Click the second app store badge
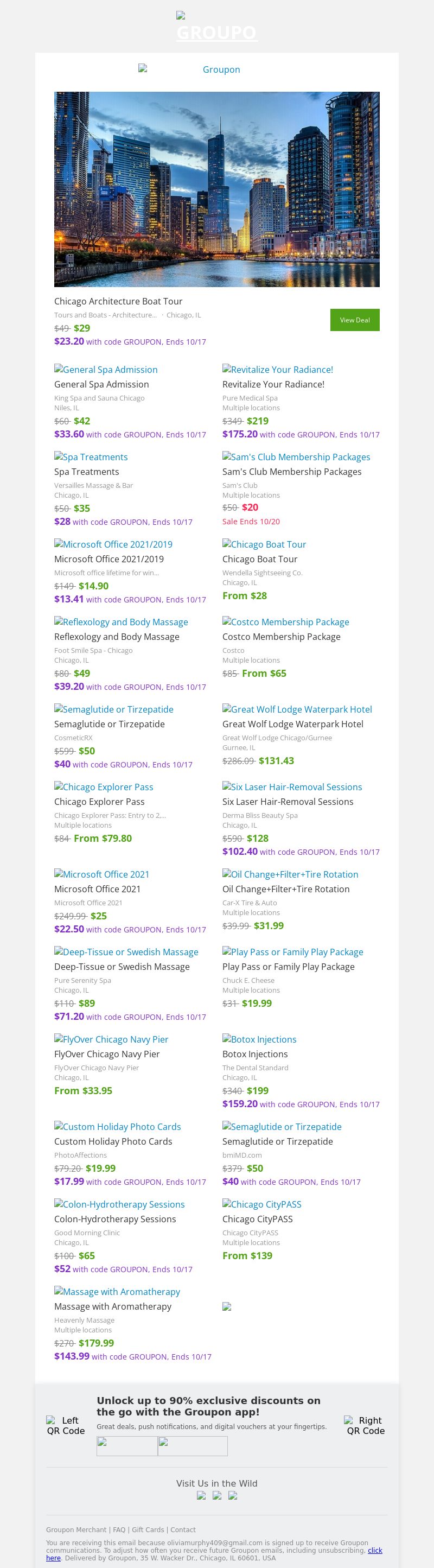The image size is (434, 1568). 193,1446
